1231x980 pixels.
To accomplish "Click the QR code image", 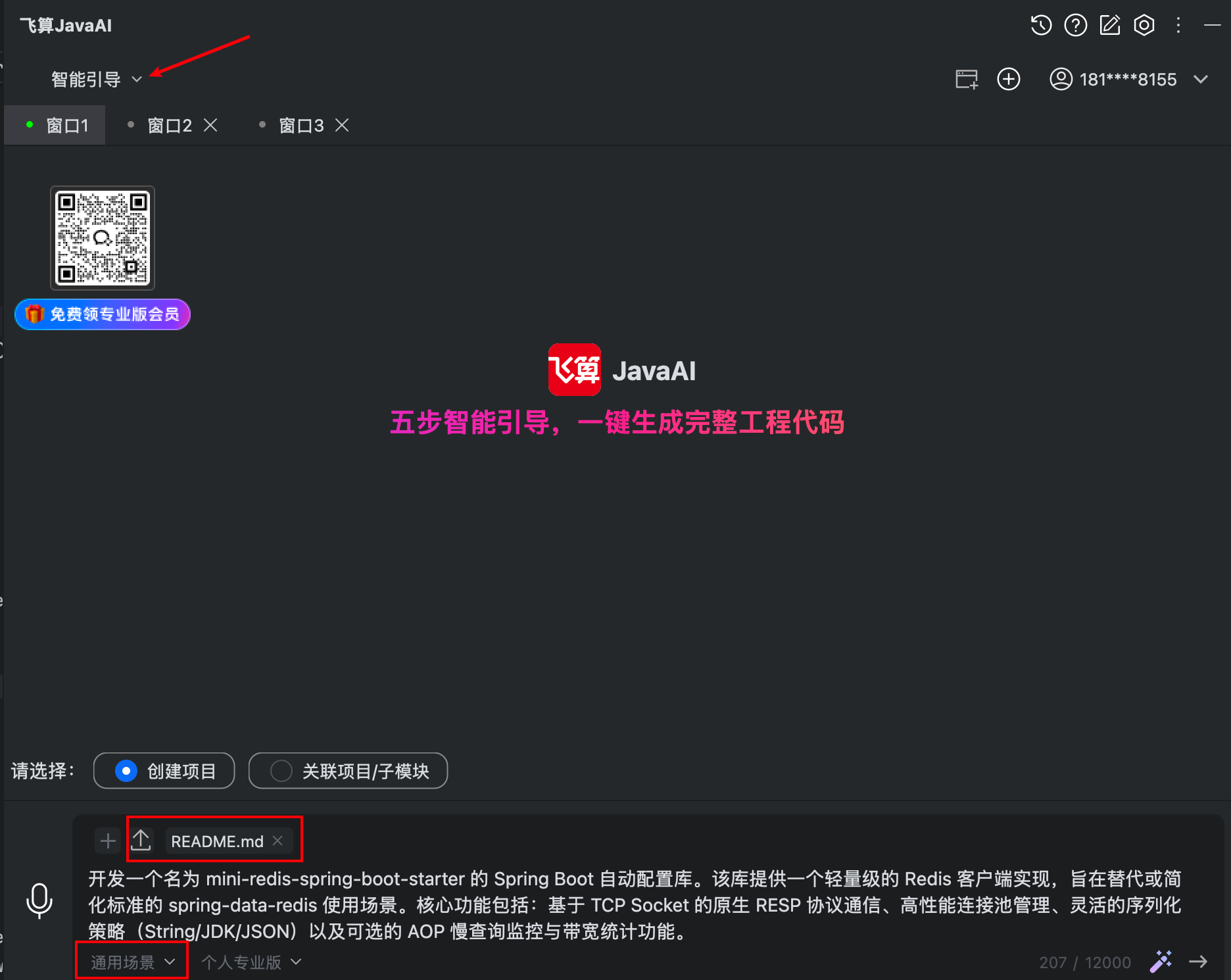I will click(103, 238).
